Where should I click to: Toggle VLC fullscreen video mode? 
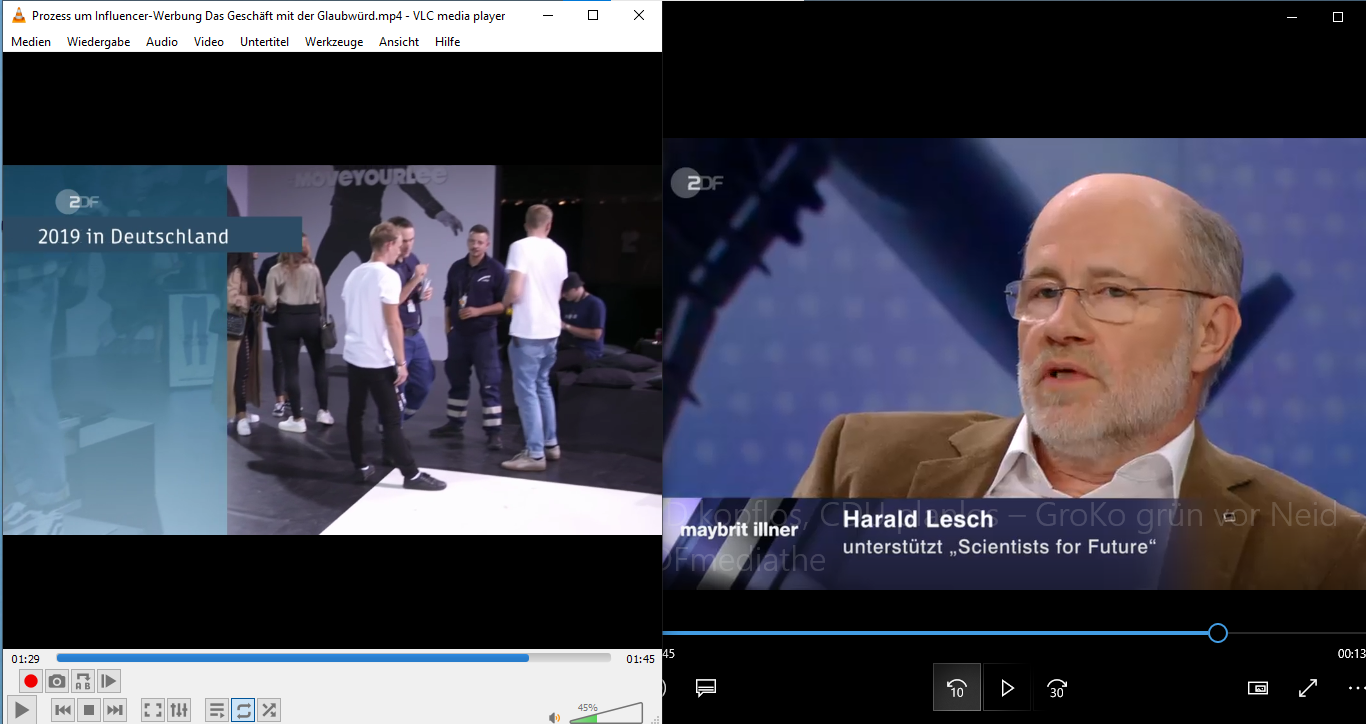152,710
